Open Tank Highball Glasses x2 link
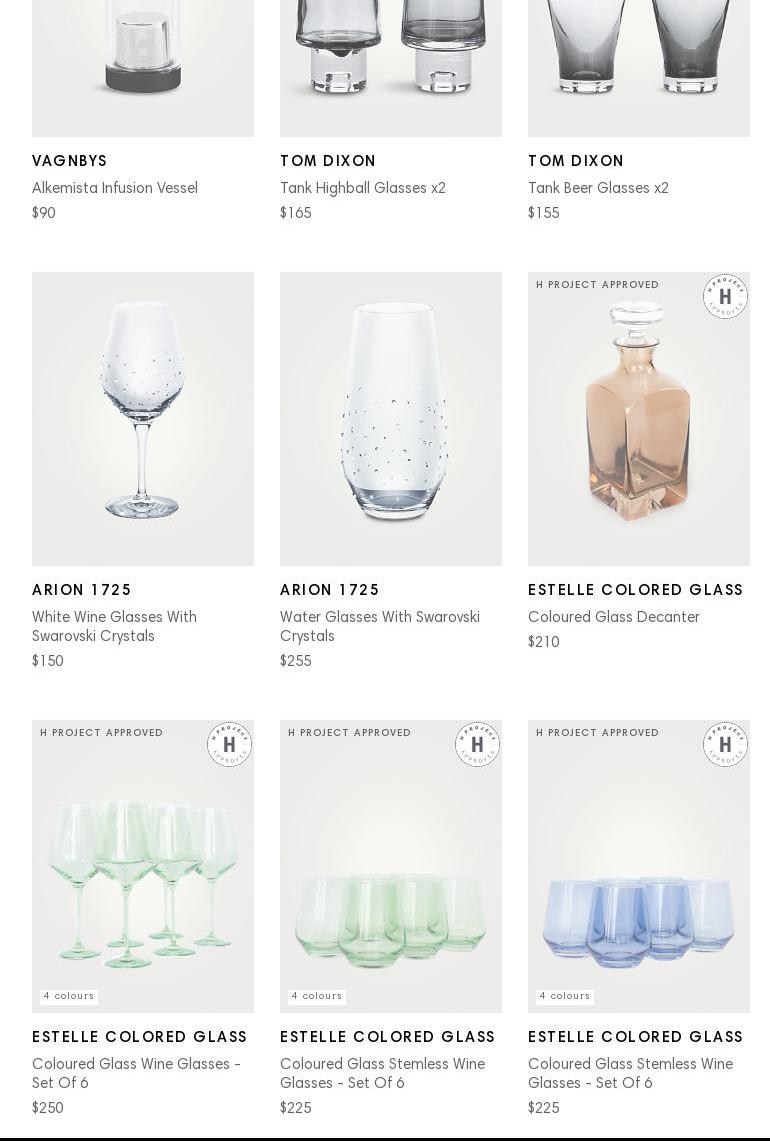The image size is (770, 1141). 363,188
